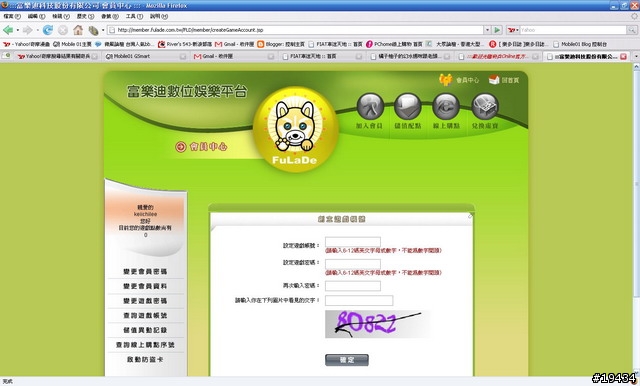The height and width of the screenshot is (386, 640).
Task: Open the Yahoo search engine selector
Action: (x=513, y=30)
